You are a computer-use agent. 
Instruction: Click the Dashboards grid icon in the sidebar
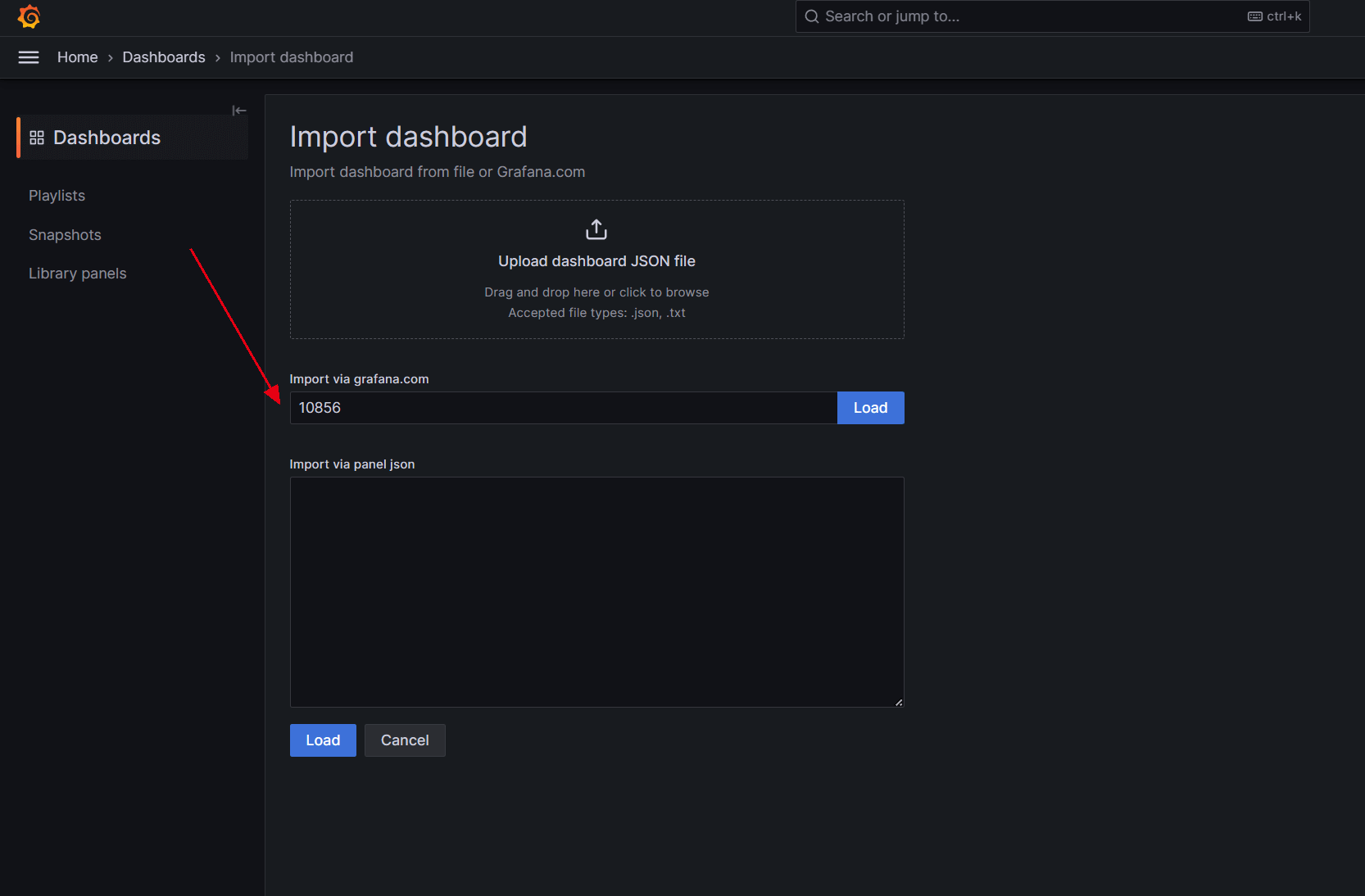37,138
